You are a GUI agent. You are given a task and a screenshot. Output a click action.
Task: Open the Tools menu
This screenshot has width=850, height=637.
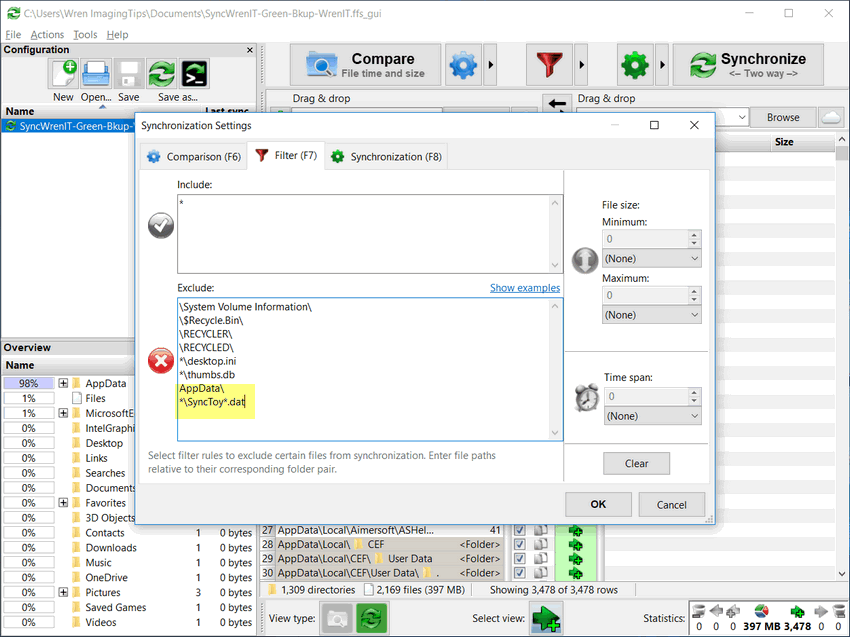(x=85, y=35)
